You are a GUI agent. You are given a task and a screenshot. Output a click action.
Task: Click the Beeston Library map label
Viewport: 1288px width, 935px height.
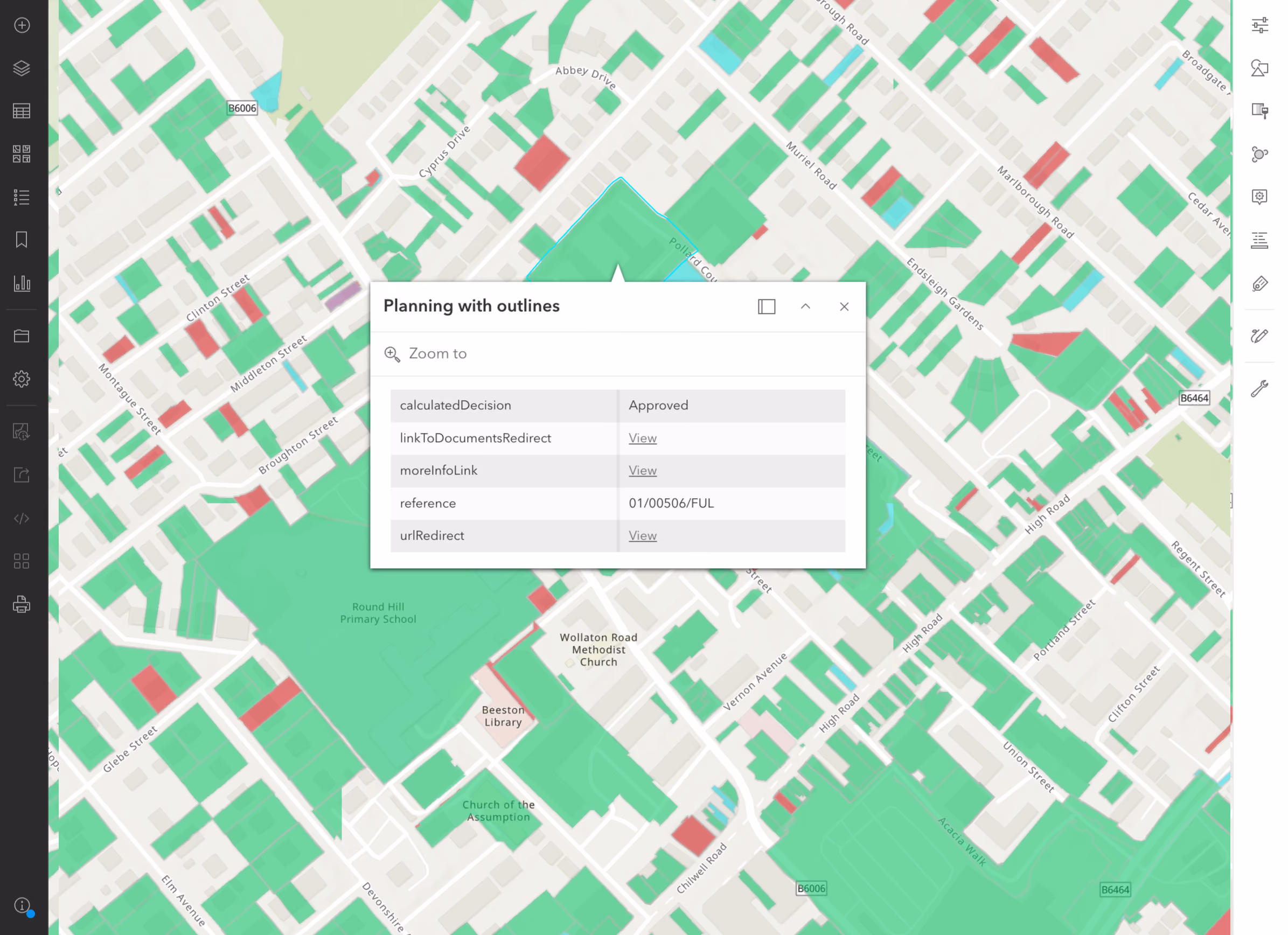click(503, 716)
